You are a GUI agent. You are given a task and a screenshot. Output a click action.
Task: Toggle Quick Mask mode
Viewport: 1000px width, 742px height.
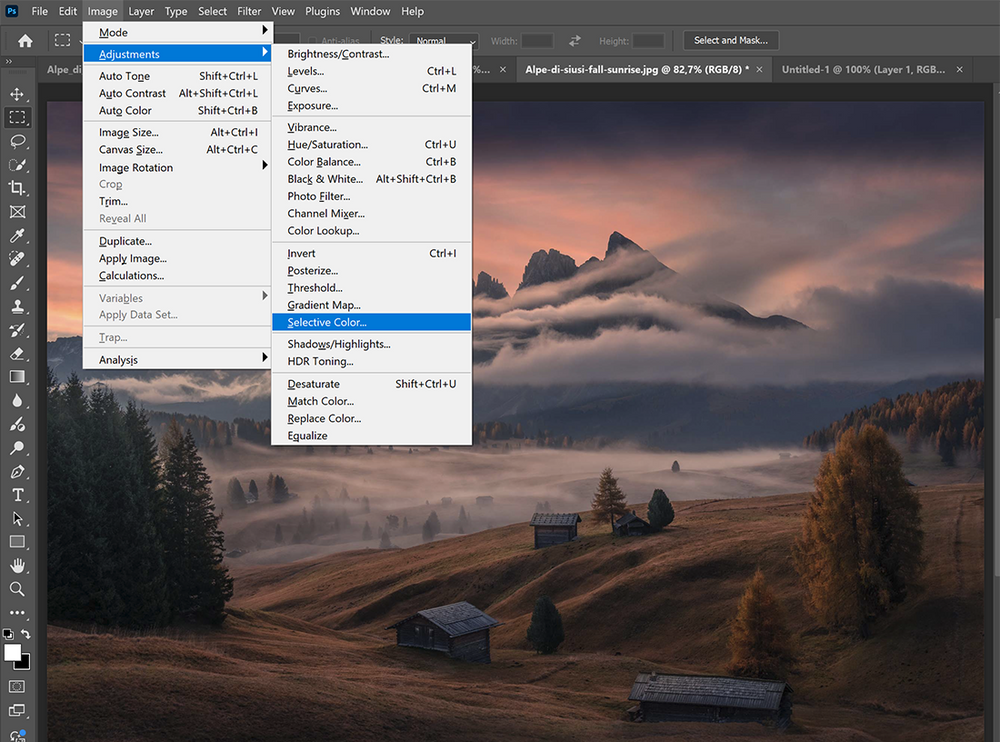[x=17, y=686]
